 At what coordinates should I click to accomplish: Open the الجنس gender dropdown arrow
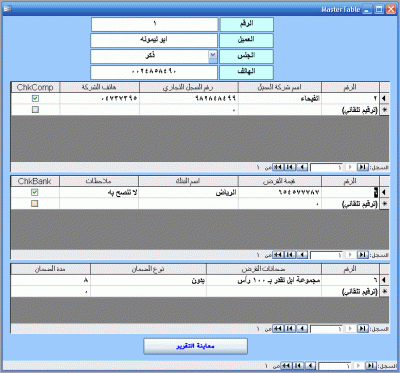(213, 55)
